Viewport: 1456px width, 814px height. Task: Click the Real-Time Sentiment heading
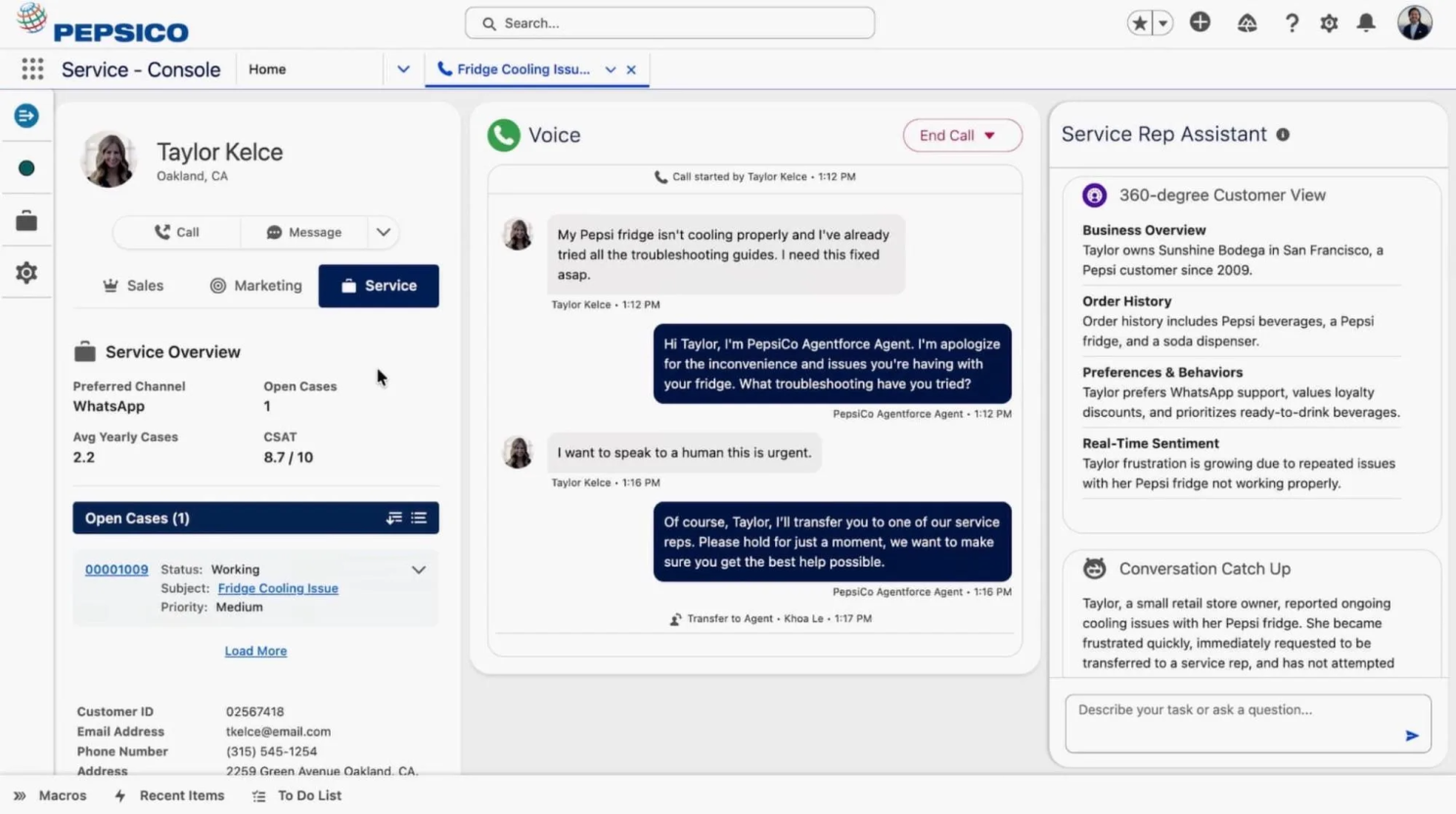[x=1151, y=443]
